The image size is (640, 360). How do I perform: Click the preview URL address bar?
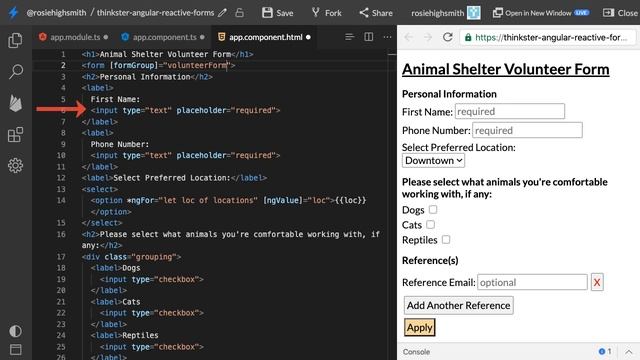pos(548,37)
